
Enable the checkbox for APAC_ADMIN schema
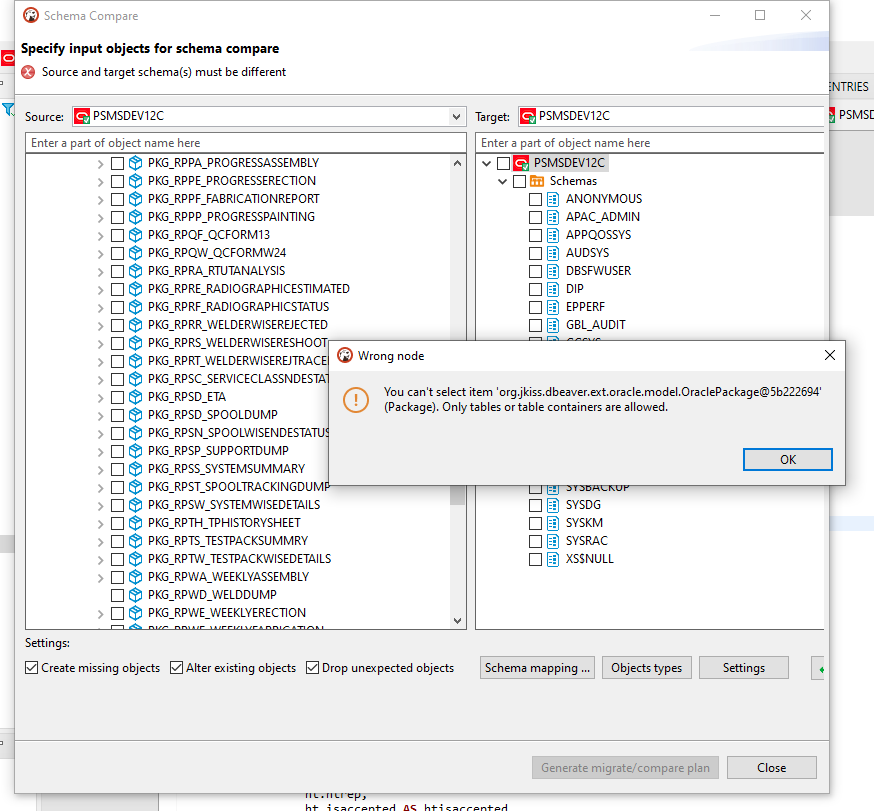(x=535, y=216)
